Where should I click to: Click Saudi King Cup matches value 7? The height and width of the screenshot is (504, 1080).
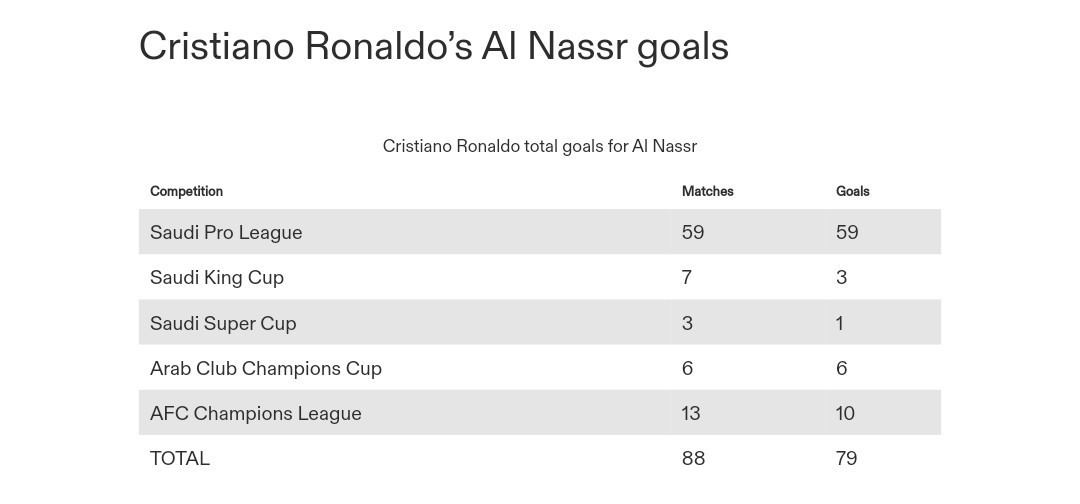(687, 278)
